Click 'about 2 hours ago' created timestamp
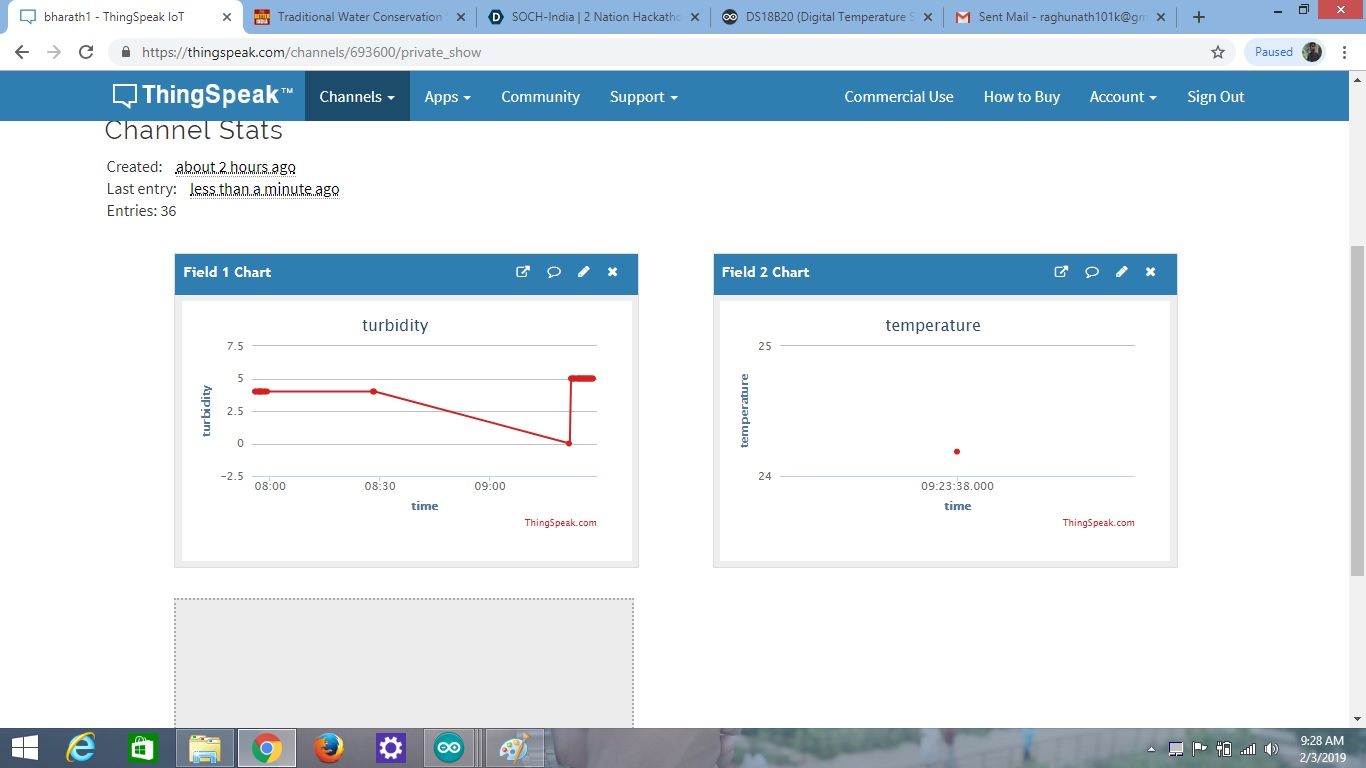 coord(235,167)
